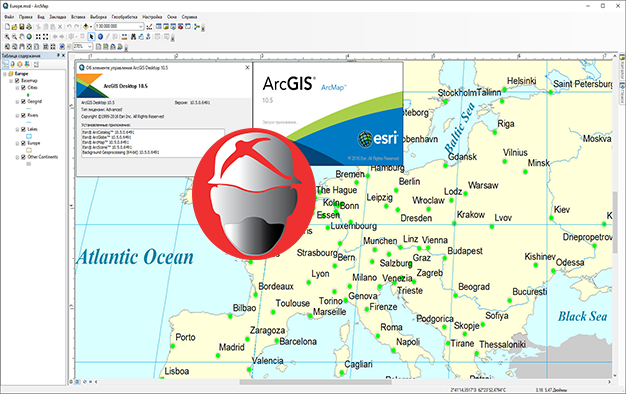Screen dimensions: 626x394
Task: Click the Zoom Whole Page layout icon
Action: tap(29, 46)
